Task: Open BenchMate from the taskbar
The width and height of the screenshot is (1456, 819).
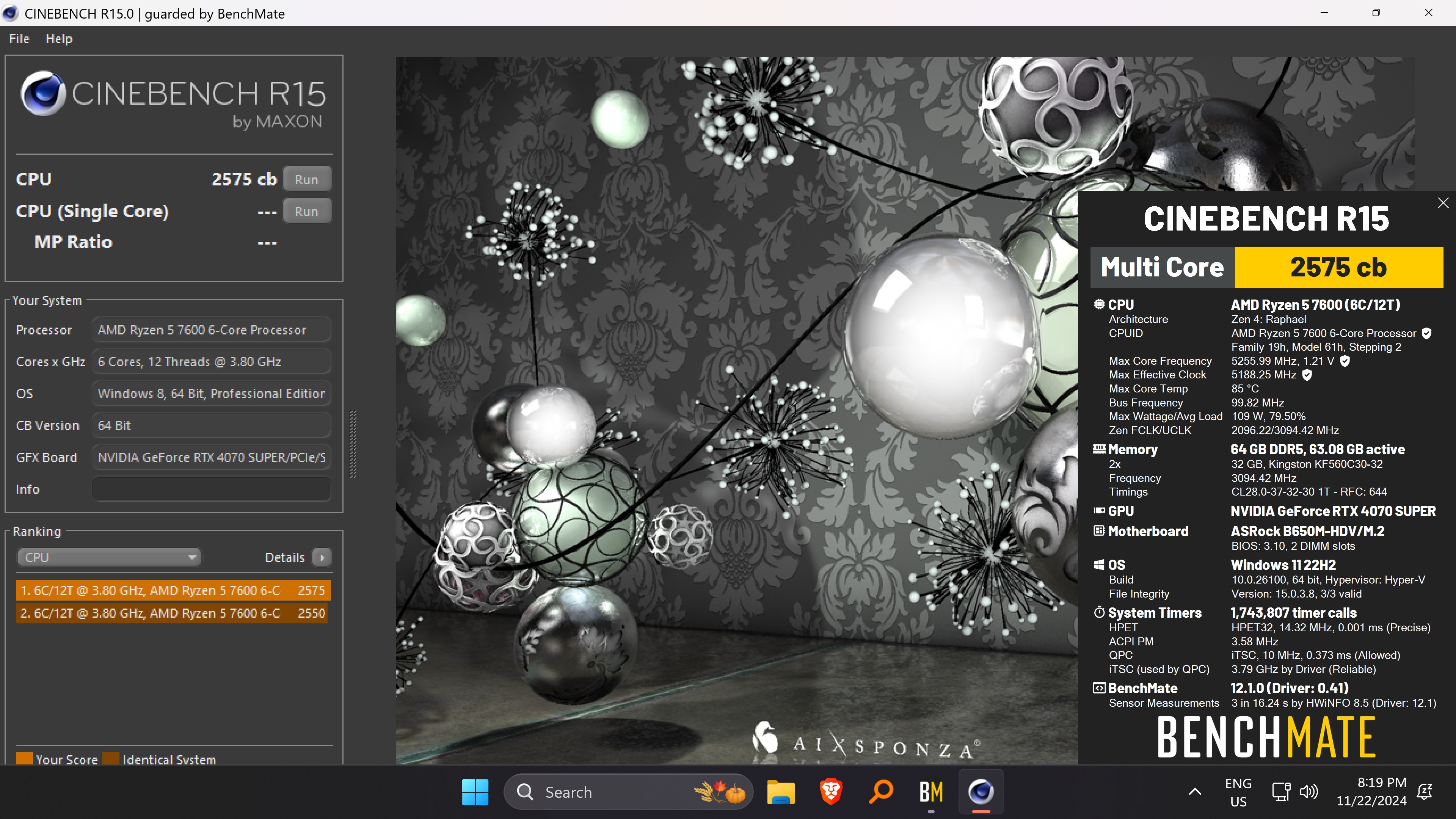Action: tap(931, 792)
